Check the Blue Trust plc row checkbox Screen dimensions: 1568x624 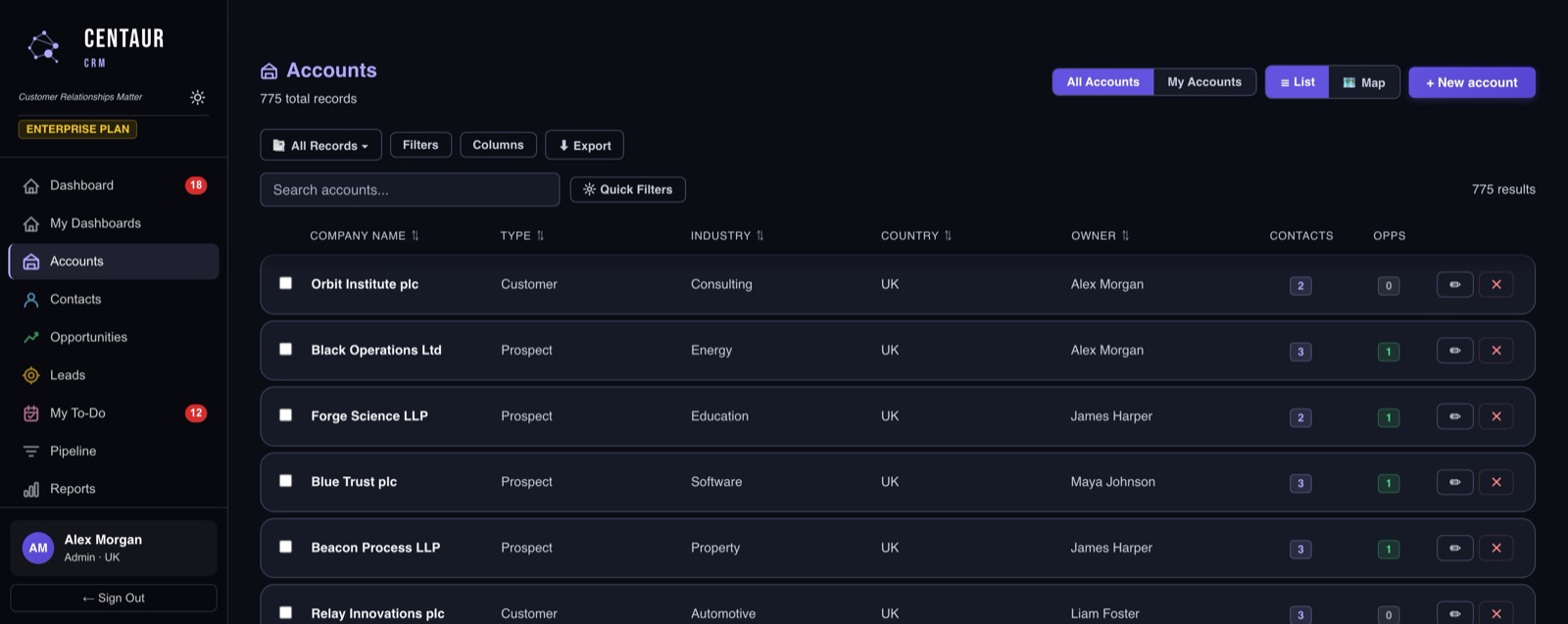(x=286, y=481)
